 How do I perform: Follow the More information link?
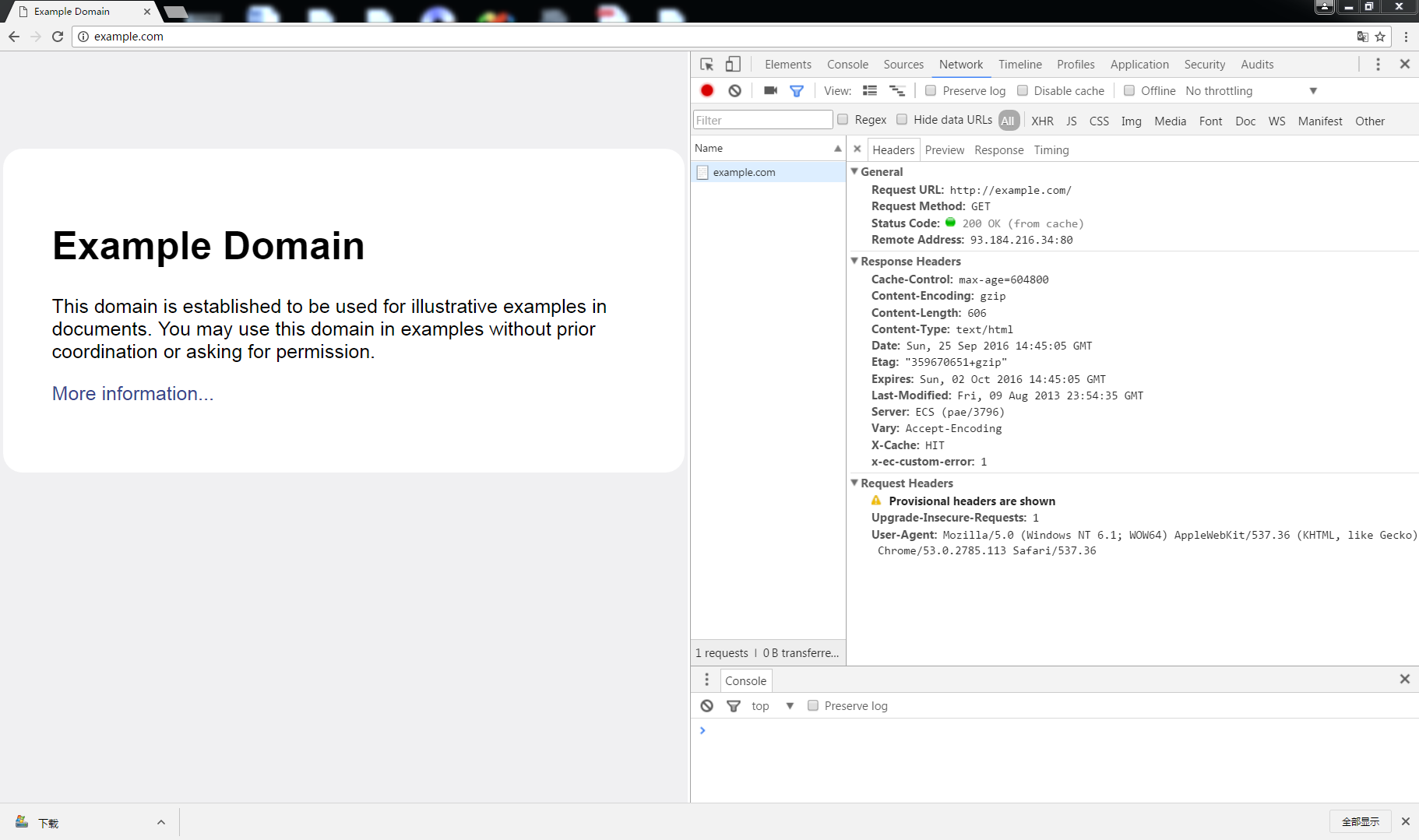tap(133, 394)
